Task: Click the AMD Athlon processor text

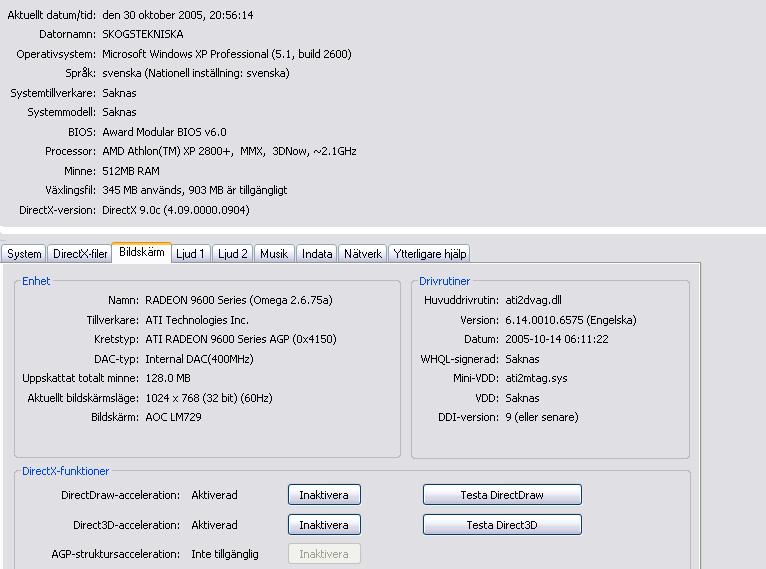Action: (229, 151)
